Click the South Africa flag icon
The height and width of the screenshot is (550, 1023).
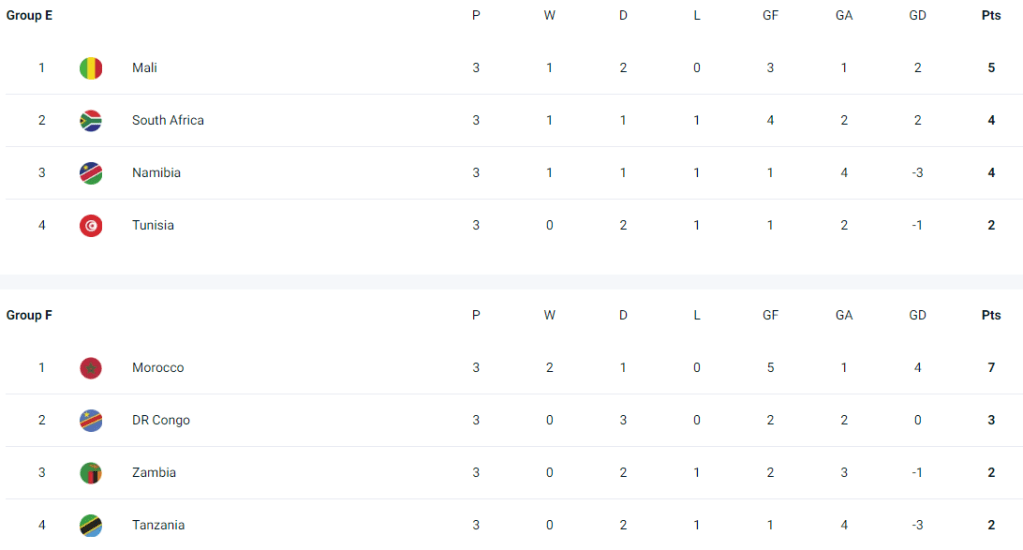(91, 120)
